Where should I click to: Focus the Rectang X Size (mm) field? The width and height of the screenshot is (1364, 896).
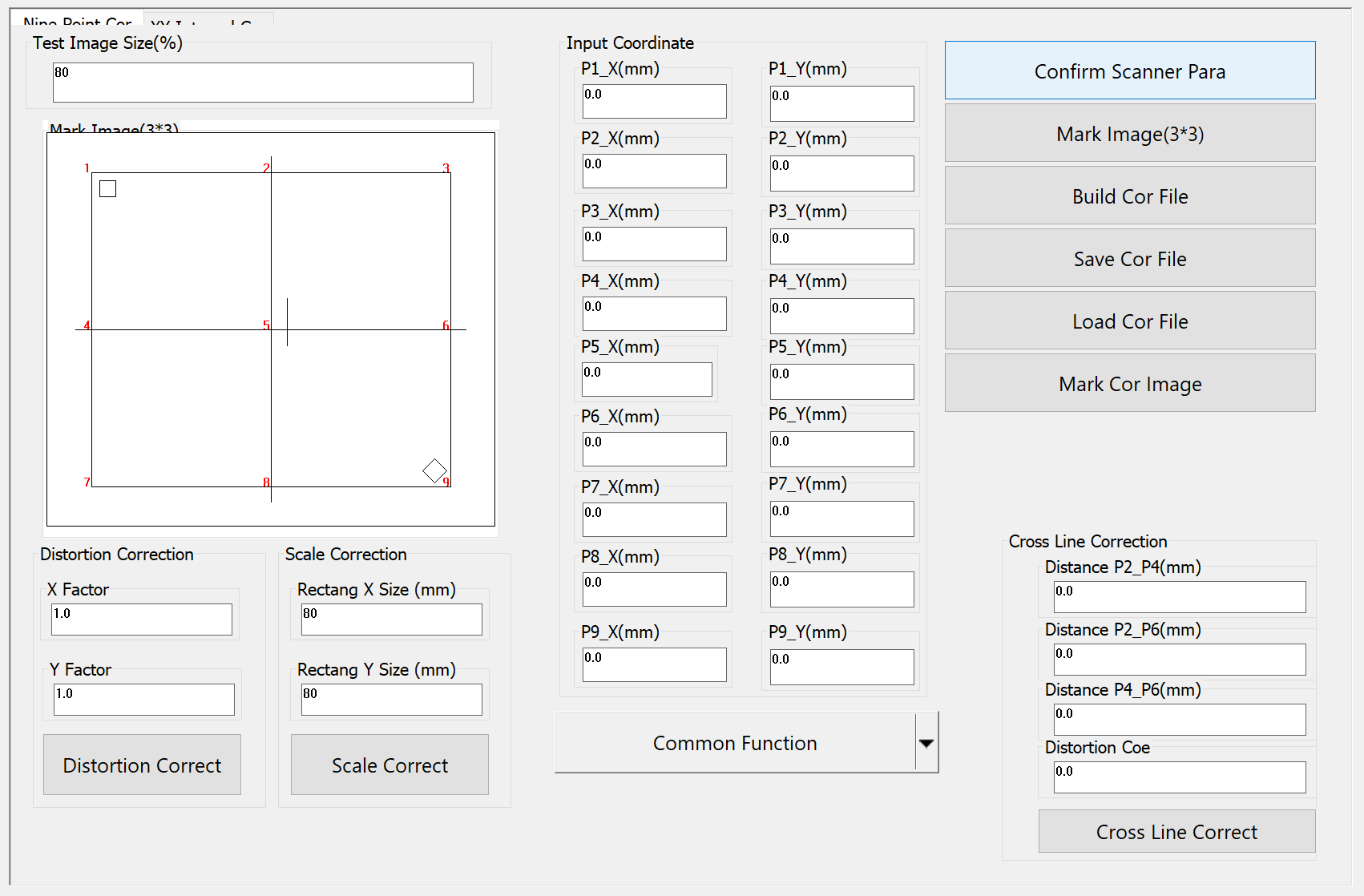coord(392,620)
